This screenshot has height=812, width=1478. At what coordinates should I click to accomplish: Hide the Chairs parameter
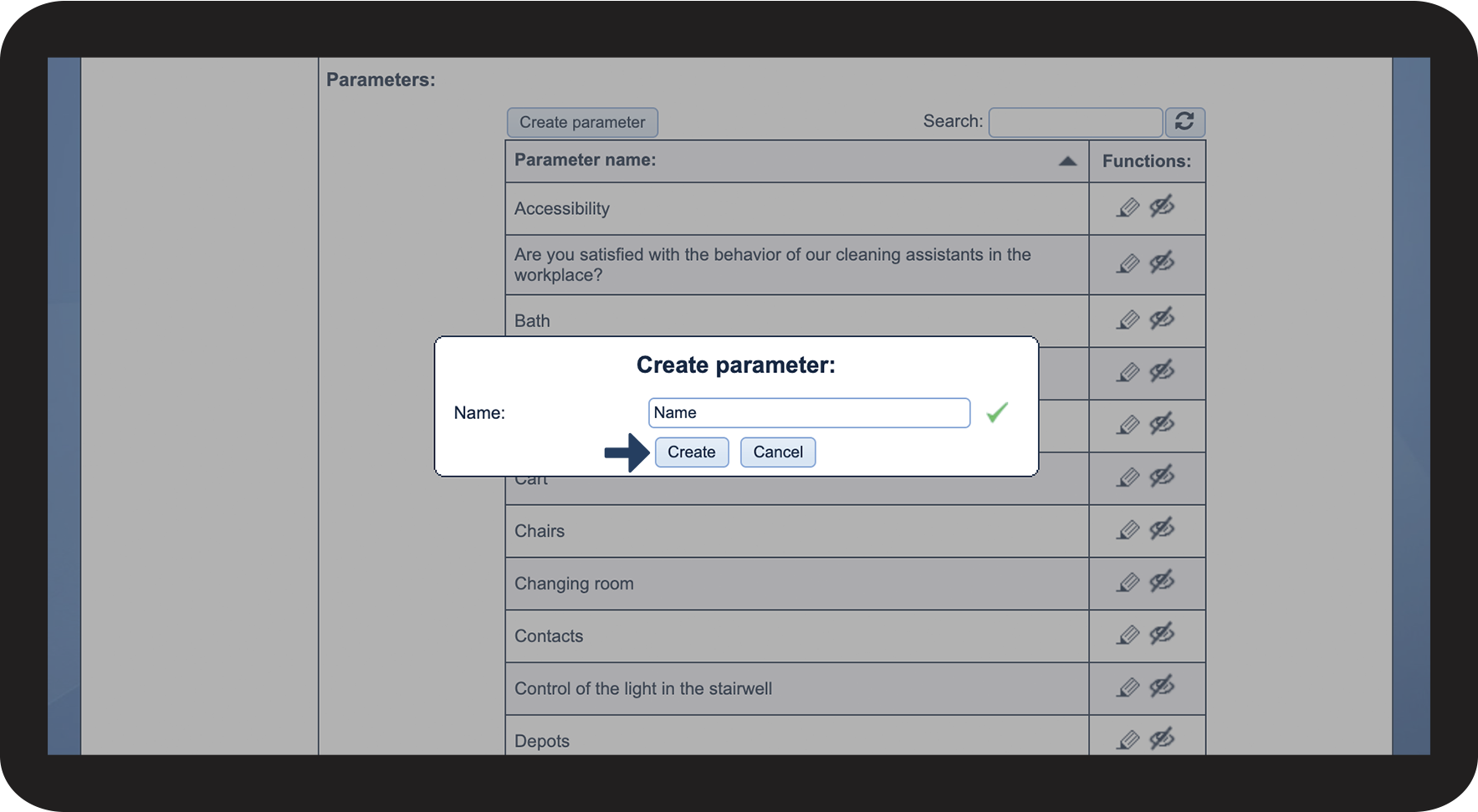pos(1162,529)
